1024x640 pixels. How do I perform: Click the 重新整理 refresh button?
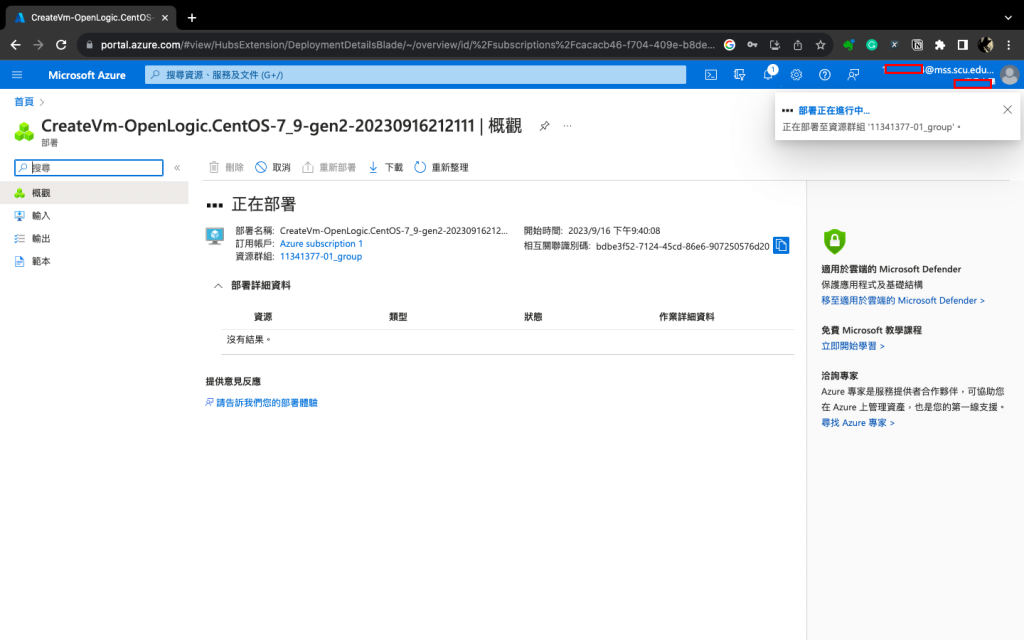(441, 167)
